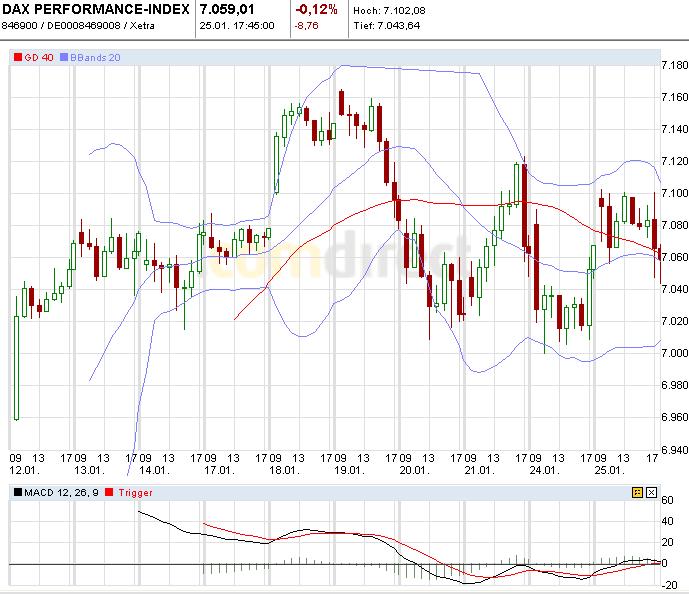Click the 17.01. date label
689x594 pixels.
click(x=220, y=471)
